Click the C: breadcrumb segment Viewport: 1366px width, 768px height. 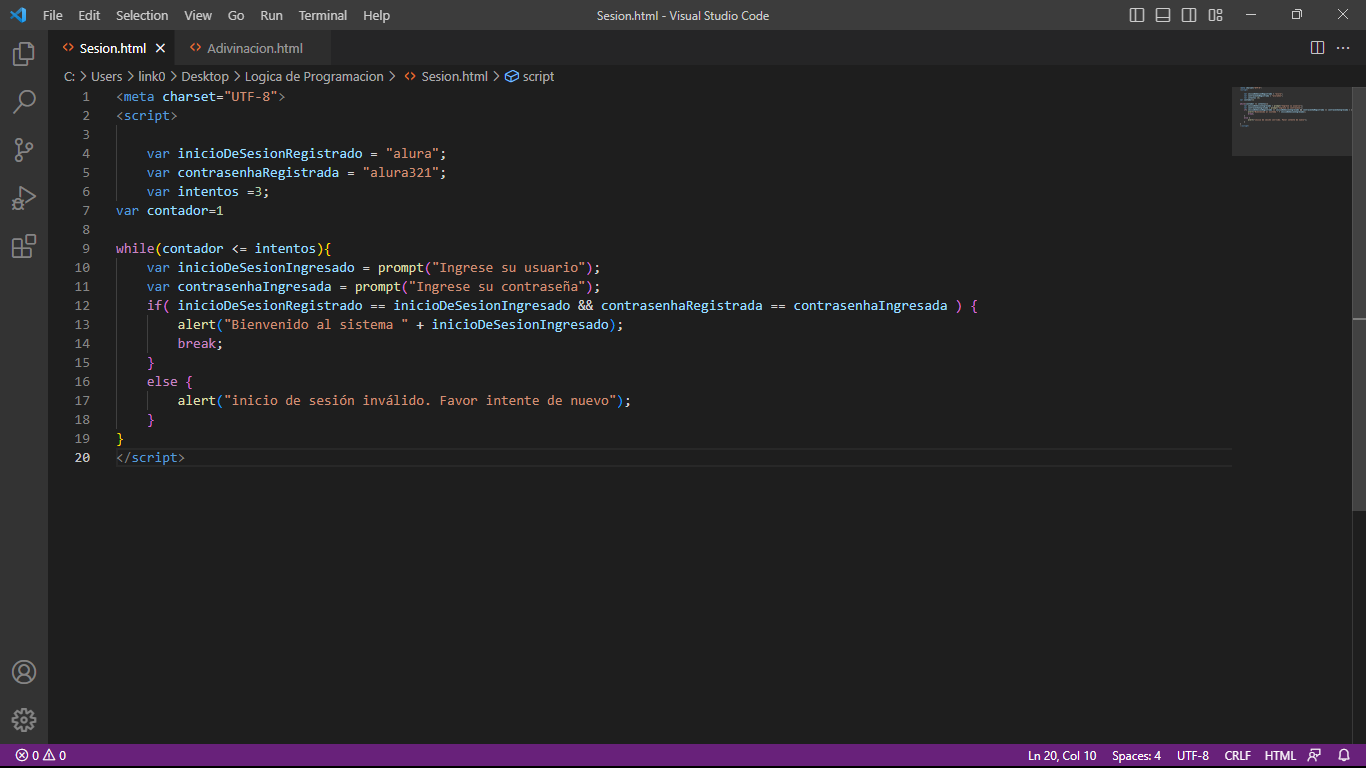click(x=70, y=76)
